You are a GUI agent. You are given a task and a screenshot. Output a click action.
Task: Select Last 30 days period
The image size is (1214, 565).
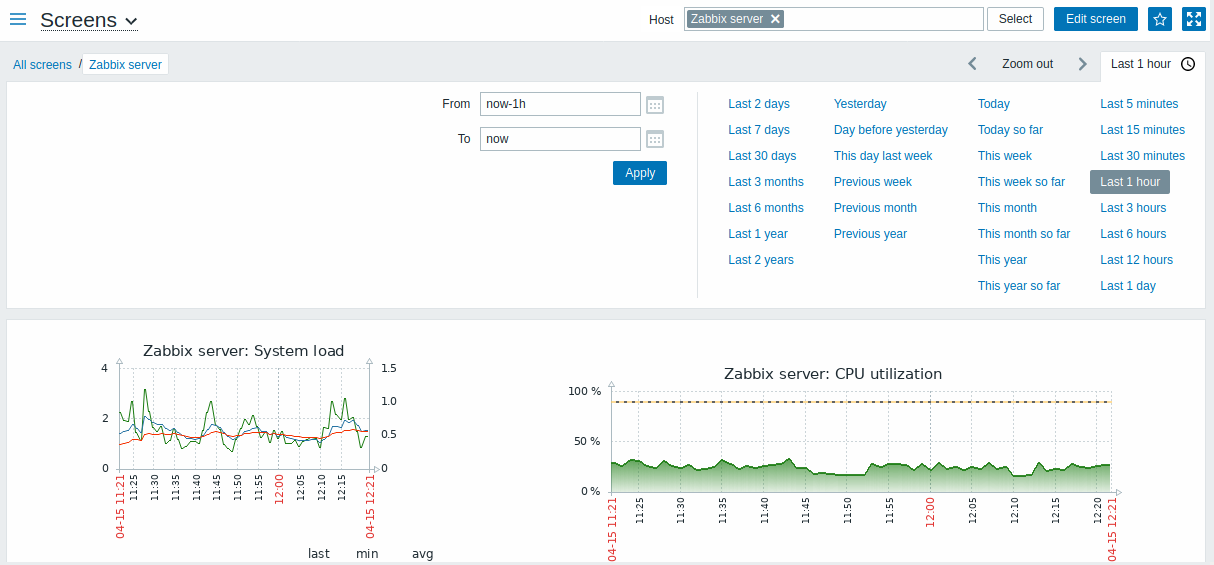(x=762, y=156)
